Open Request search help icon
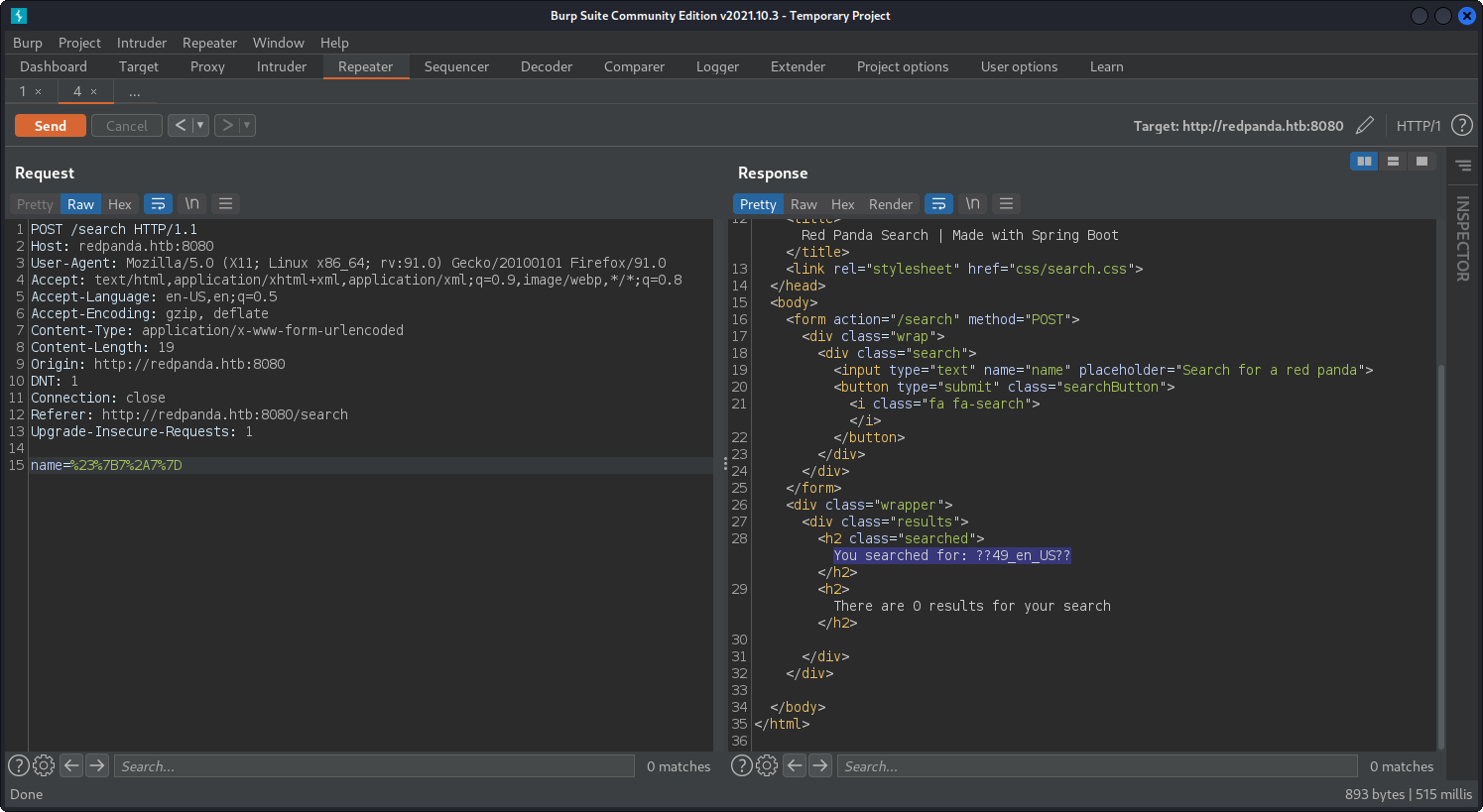This screenshot has height=812, width=1483. click(19, 765)
